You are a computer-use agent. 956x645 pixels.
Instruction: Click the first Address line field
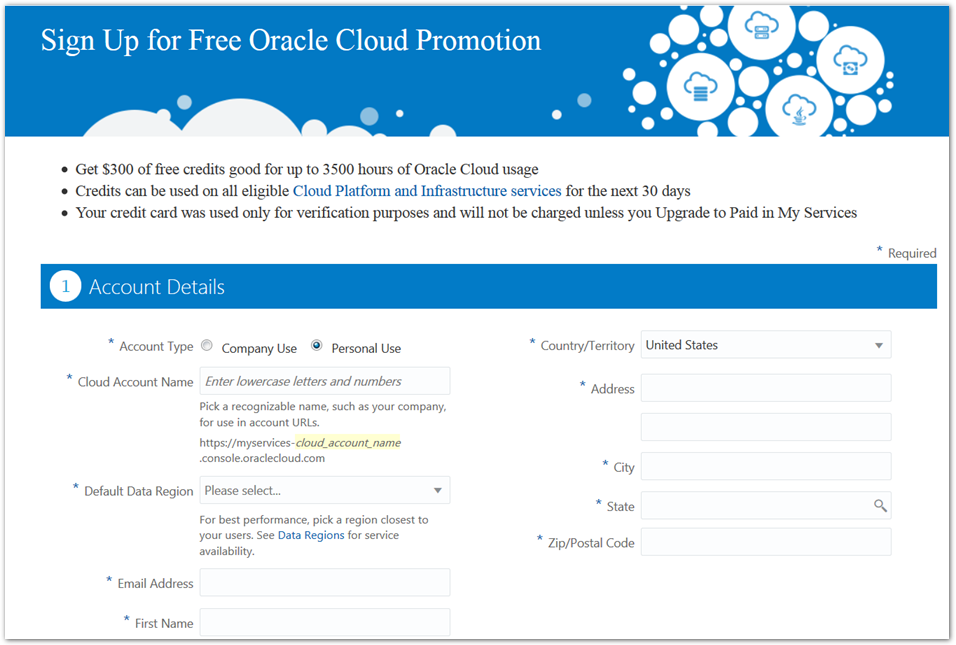click(x=765, y=388)
